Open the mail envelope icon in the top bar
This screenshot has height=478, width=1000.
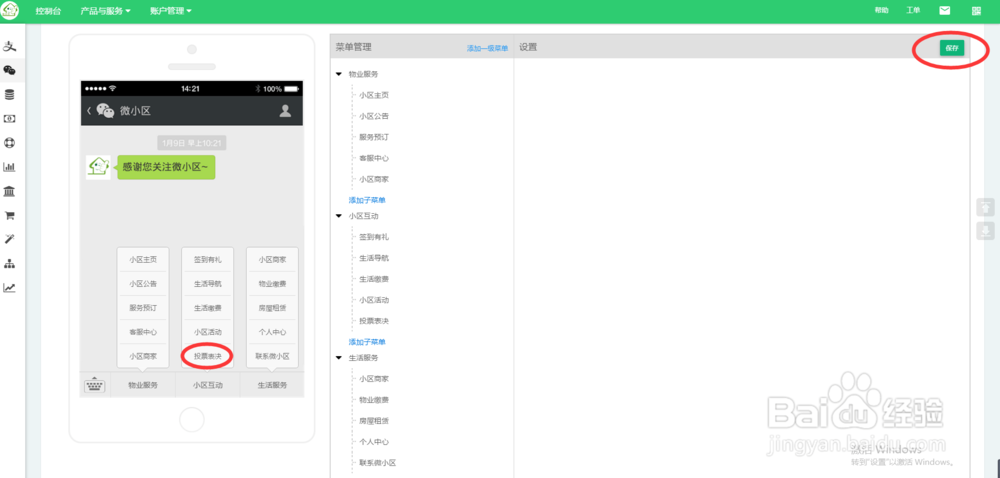(945, 11)
